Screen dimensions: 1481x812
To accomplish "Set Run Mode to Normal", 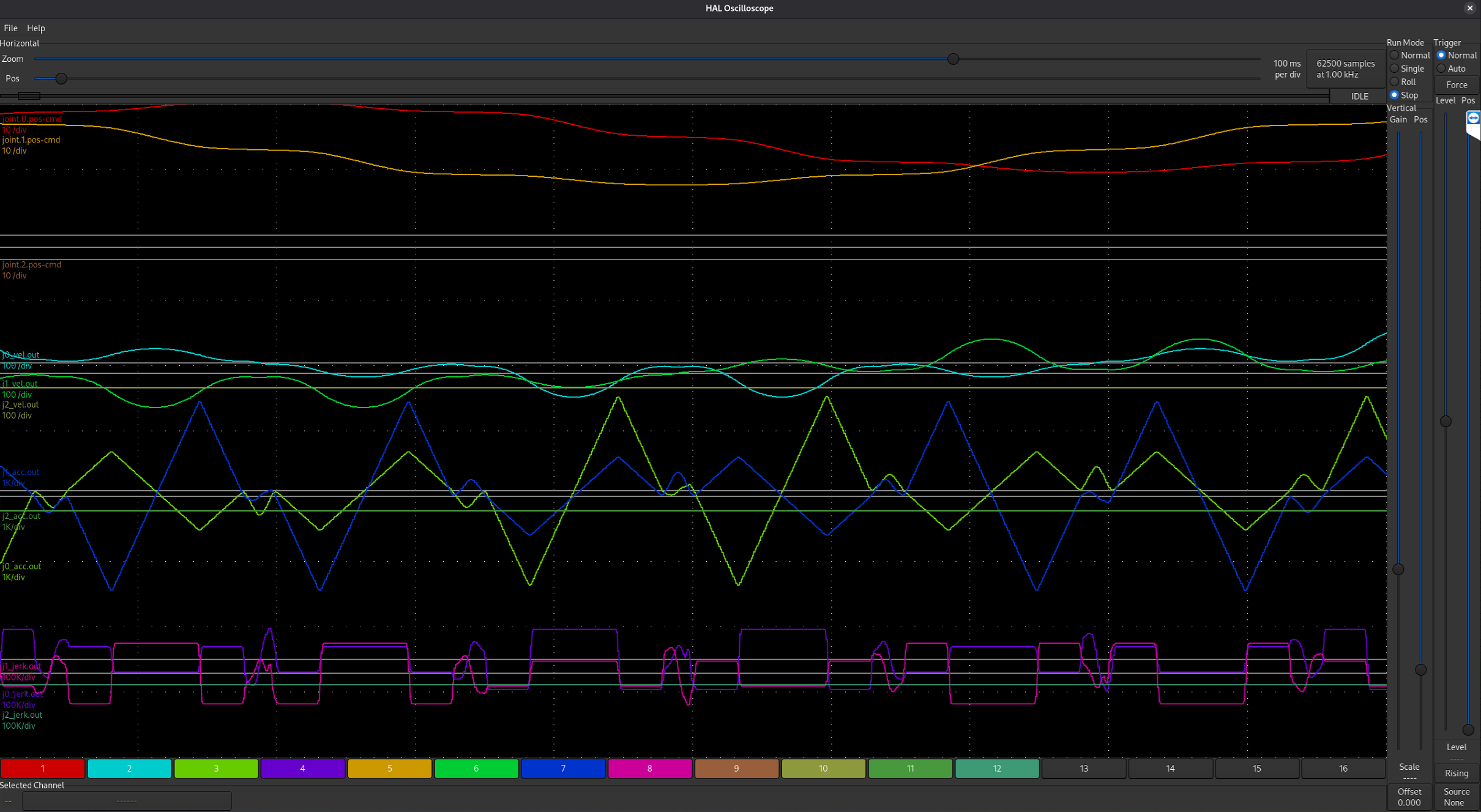I will (1395, 55).
